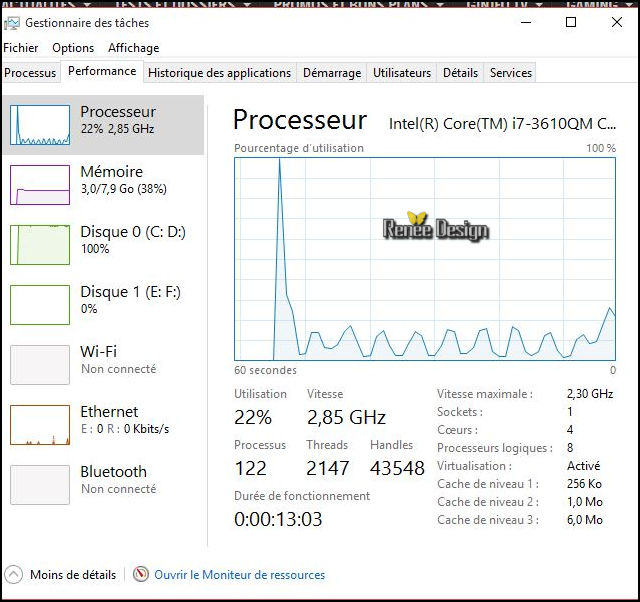
Task: Click the 2,30 GHz maximum speed value
Action: 590,393
